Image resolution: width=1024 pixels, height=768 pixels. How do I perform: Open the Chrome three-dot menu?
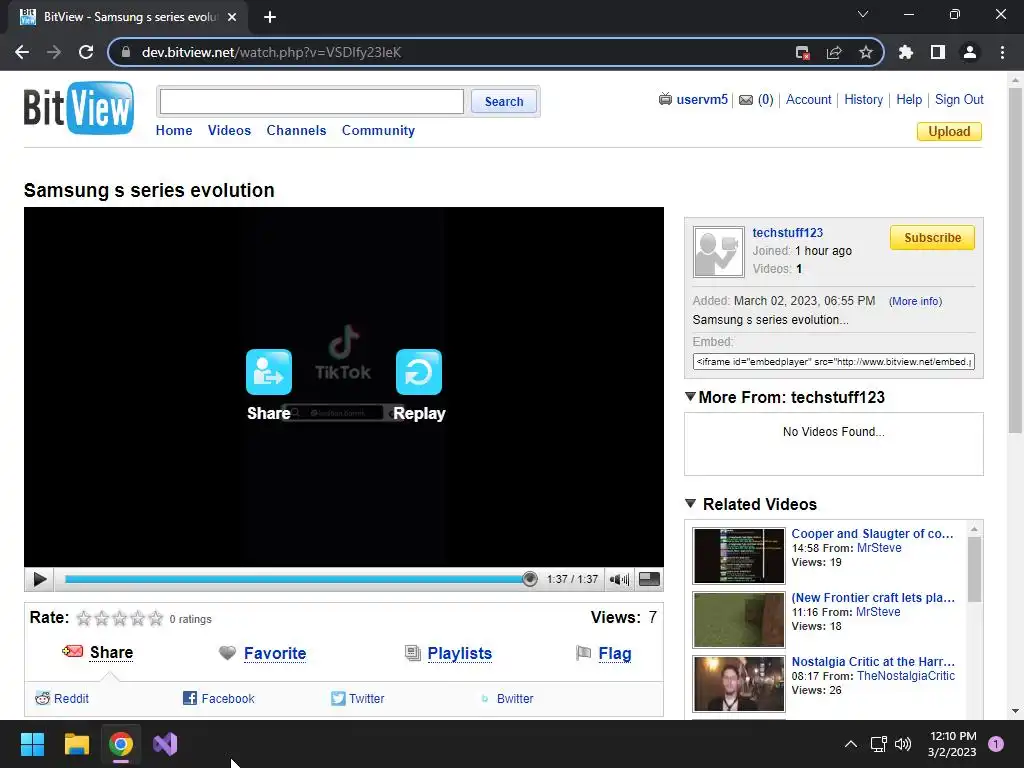pyautogui.click(x=1002, y=52)
